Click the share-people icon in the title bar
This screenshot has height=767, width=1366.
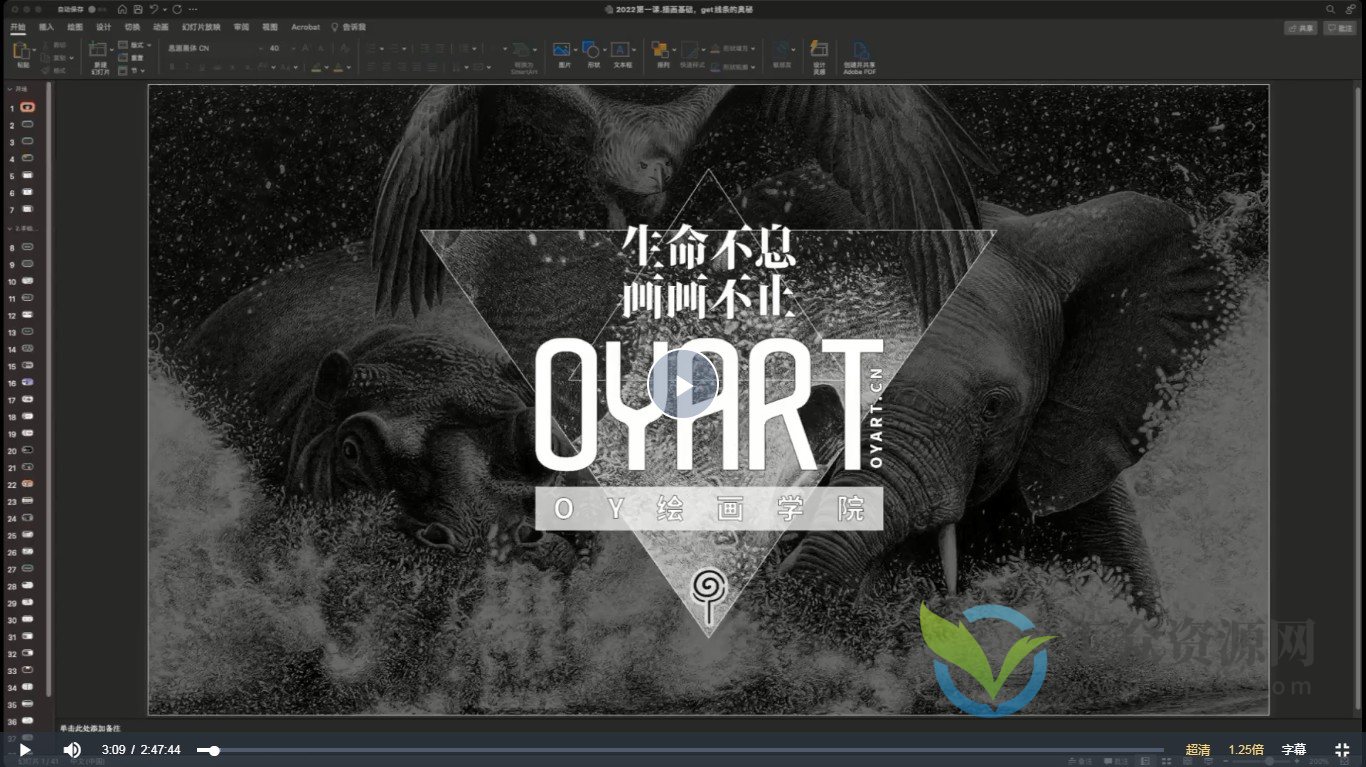click(x=1349, y=9)
